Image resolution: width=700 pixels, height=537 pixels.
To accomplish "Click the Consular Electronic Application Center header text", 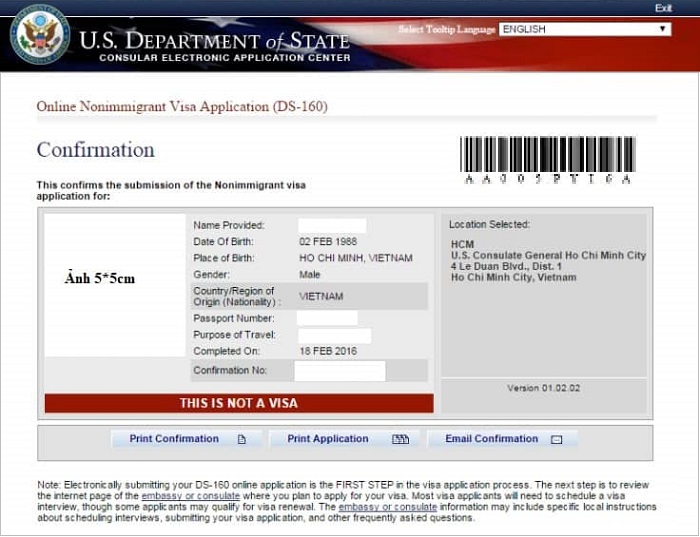I will 225,58.
